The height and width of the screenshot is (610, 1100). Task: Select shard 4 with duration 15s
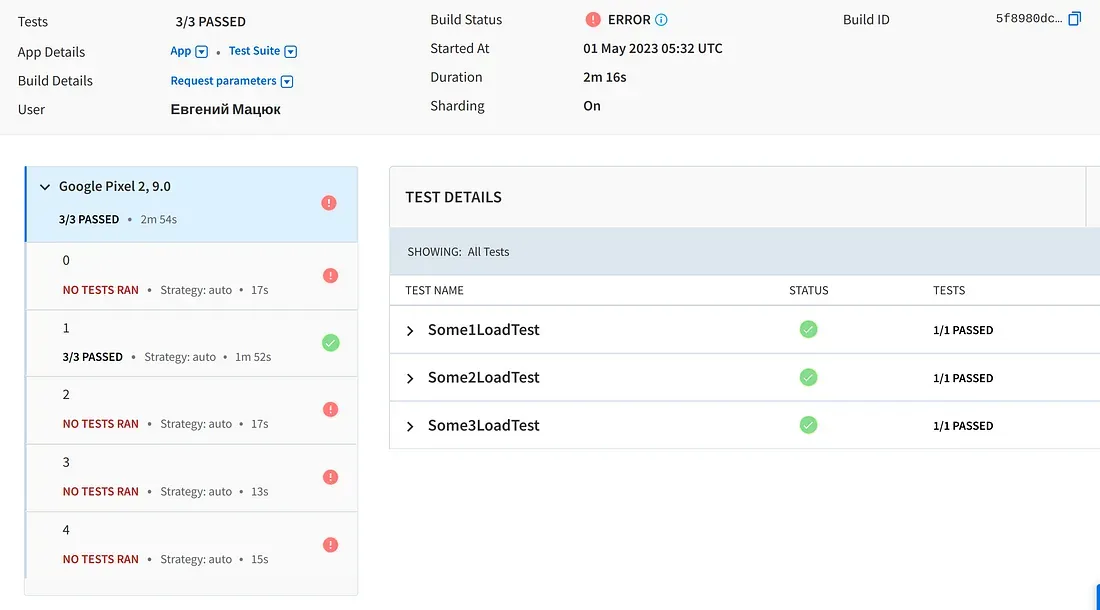tap(192, 545)
